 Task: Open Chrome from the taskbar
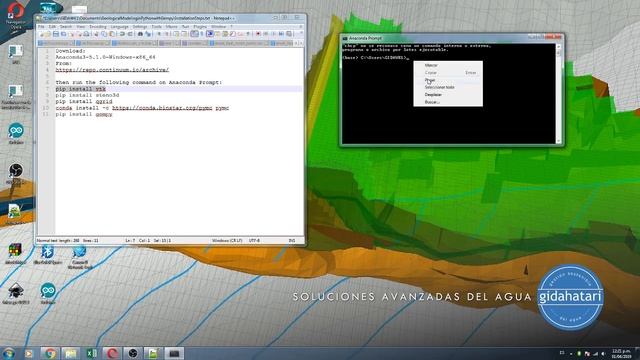click(50, 353)
